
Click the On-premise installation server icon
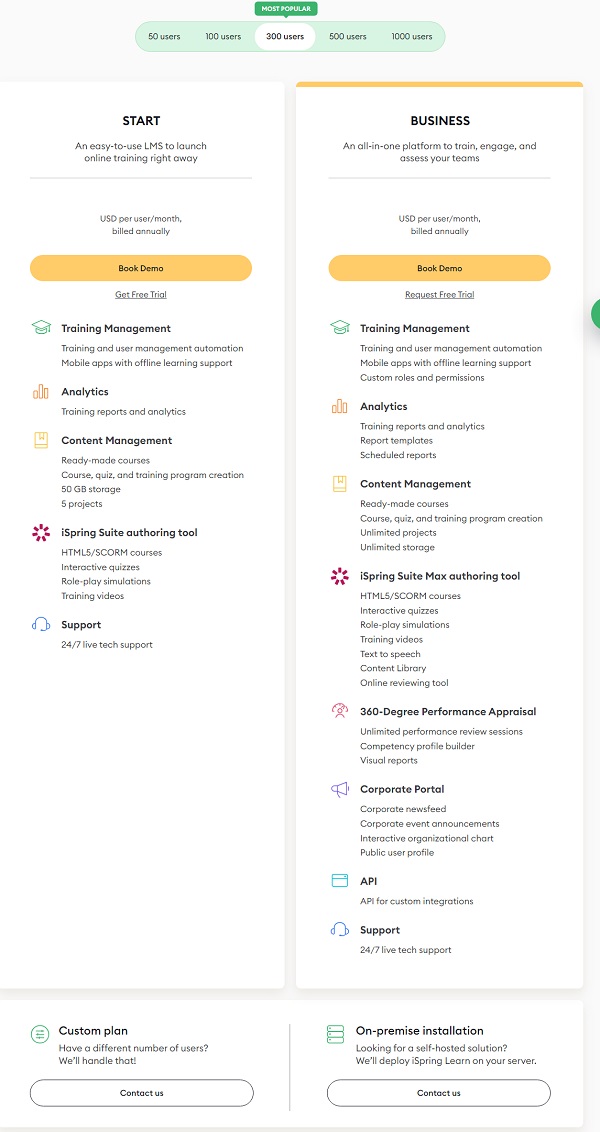[336, 1034]
